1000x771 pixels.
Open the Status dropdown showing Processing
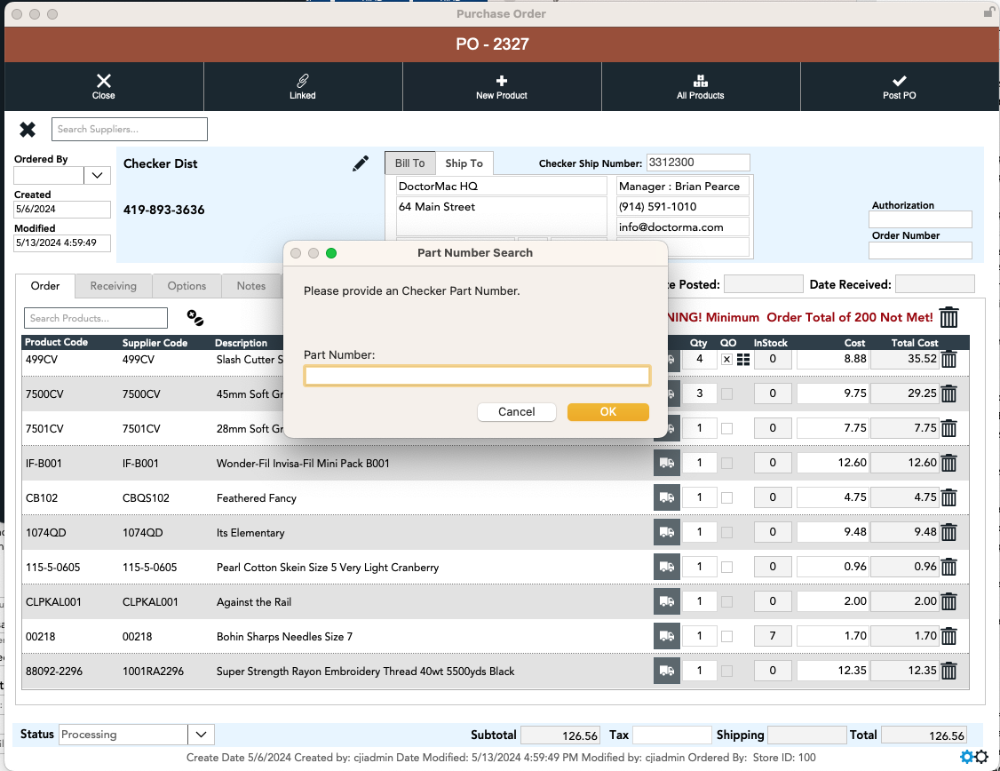tap(201, 735)
